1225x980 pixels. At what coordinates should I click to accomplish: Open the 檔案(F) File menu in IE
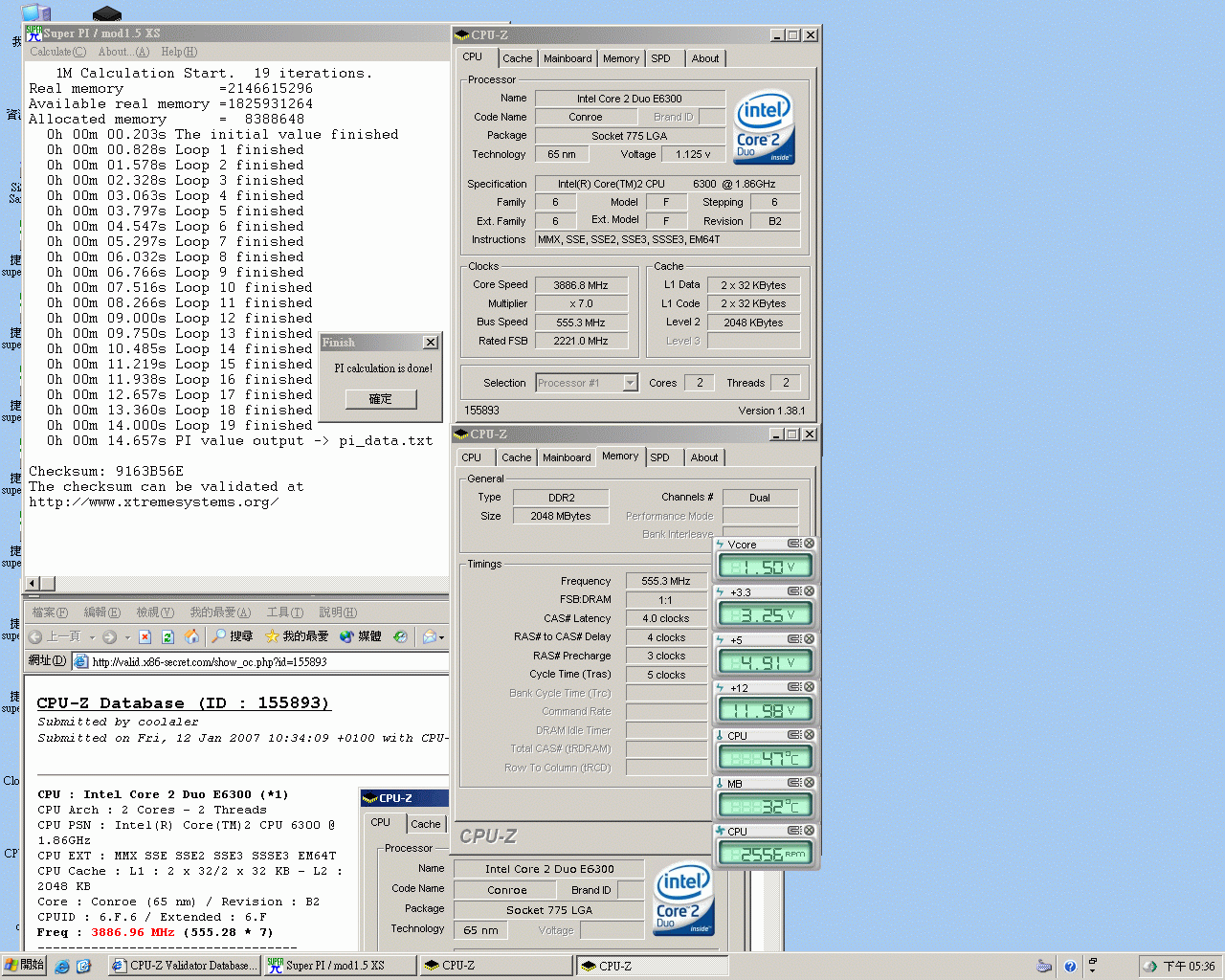[x=50, y=612]
